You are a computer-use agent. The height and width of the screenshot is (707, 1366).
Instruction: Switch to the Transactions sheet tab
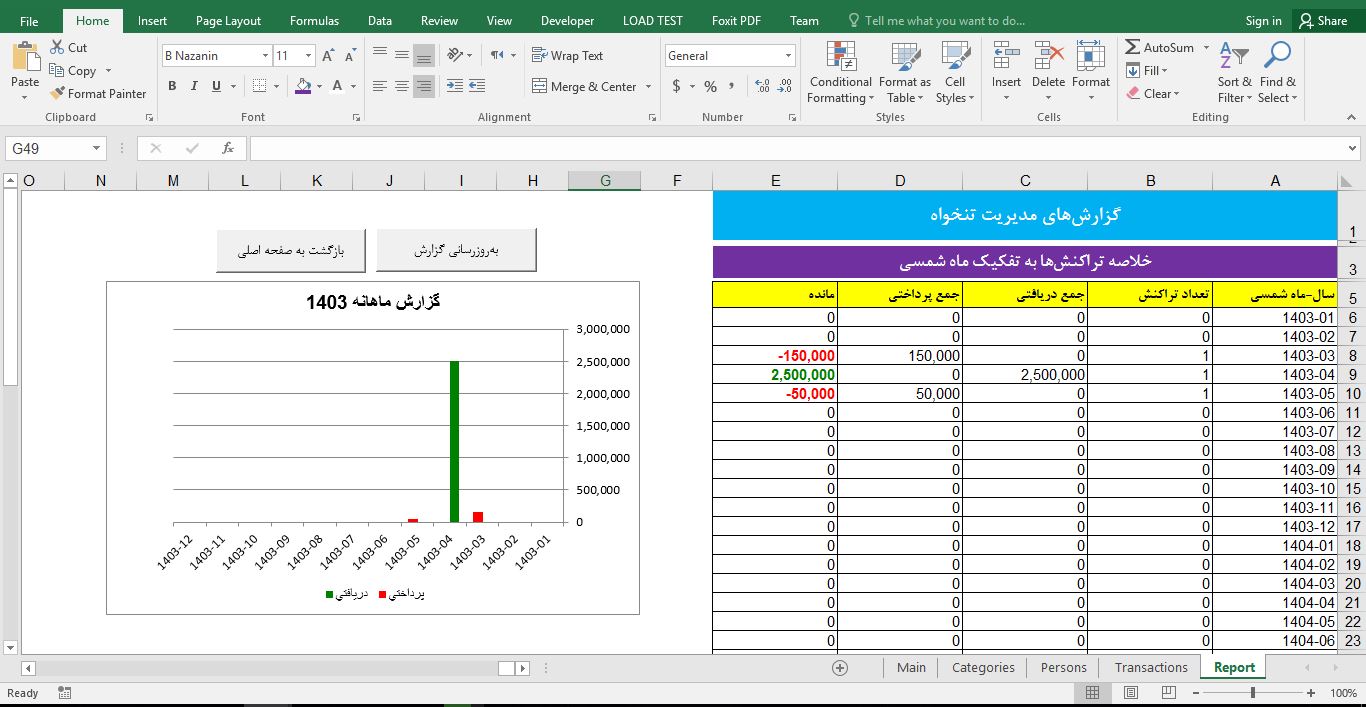click(x=1150, y=667)
